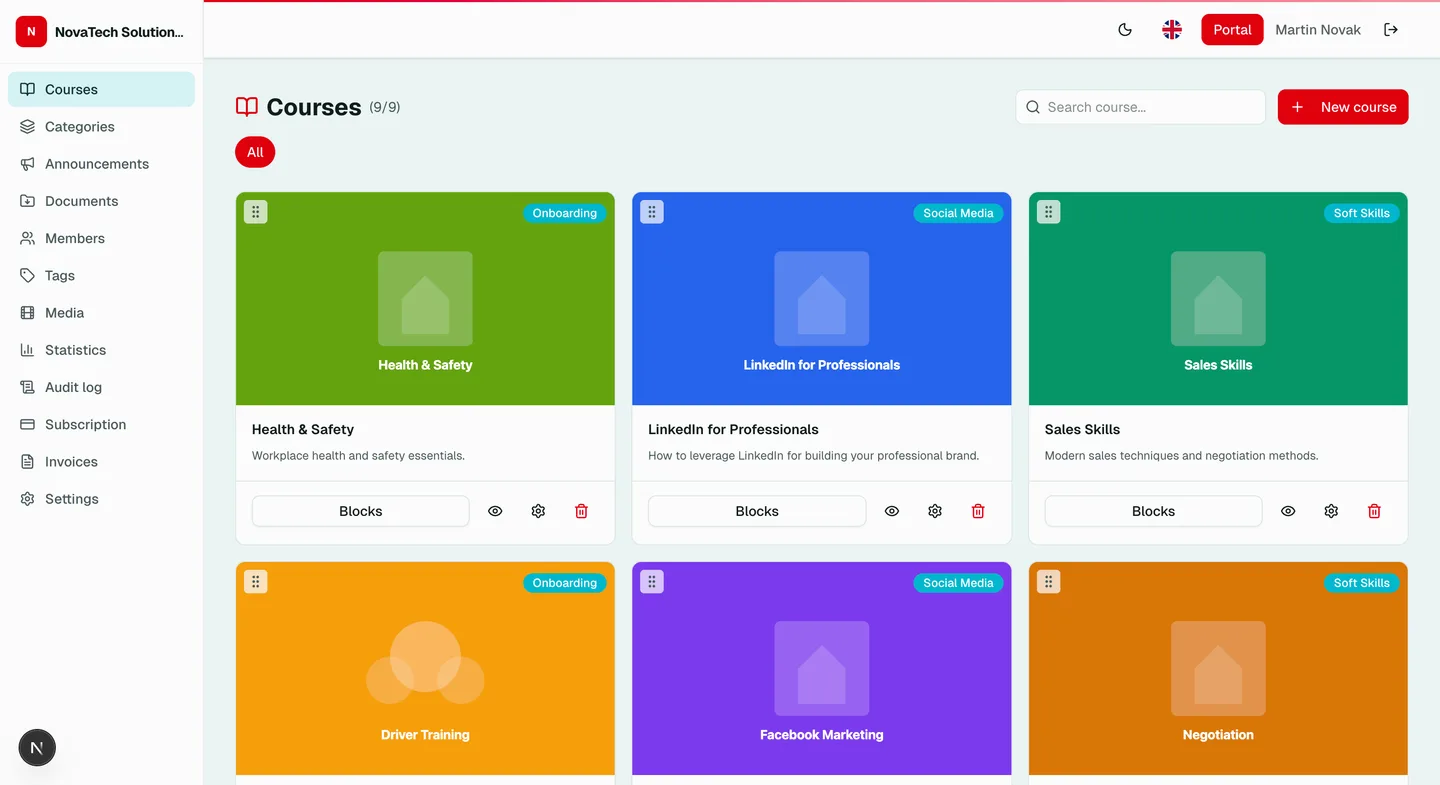Preview the LinkedIn for Professionals course
The height and width of the screenshot is (785, 1440).
[891, 511]
